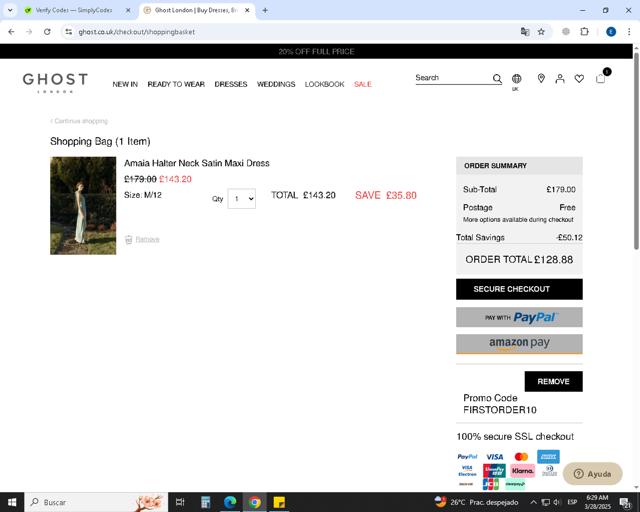
Task: Reload the page with the refresh icon
Action: (x=47, y=32)
